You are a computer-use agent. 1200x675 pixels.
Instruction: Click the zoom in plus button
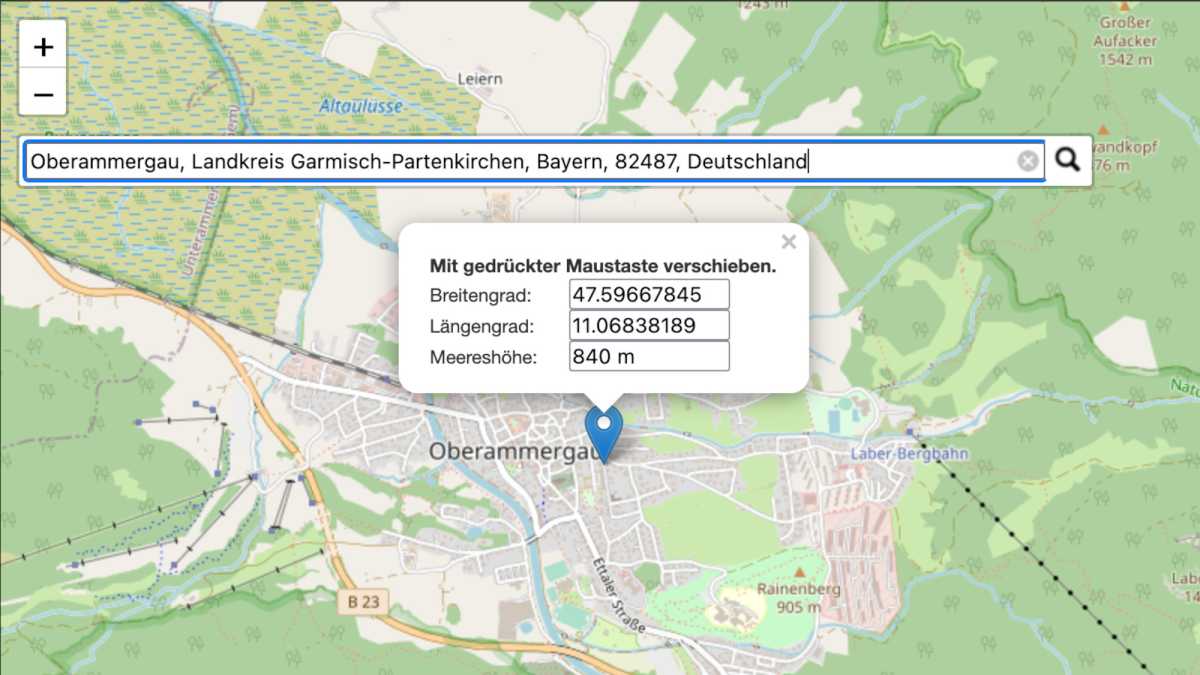[x=43, y=46]
